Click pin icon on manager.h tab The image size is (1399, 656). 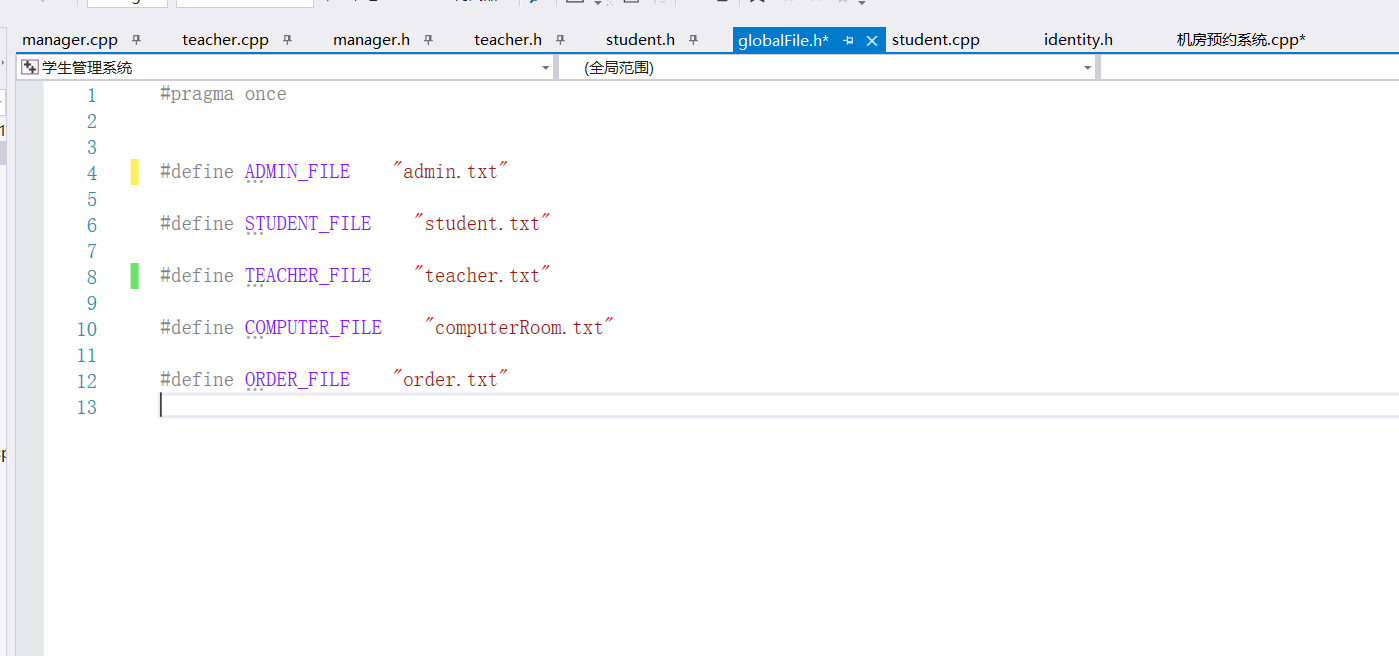coord(428,40)
